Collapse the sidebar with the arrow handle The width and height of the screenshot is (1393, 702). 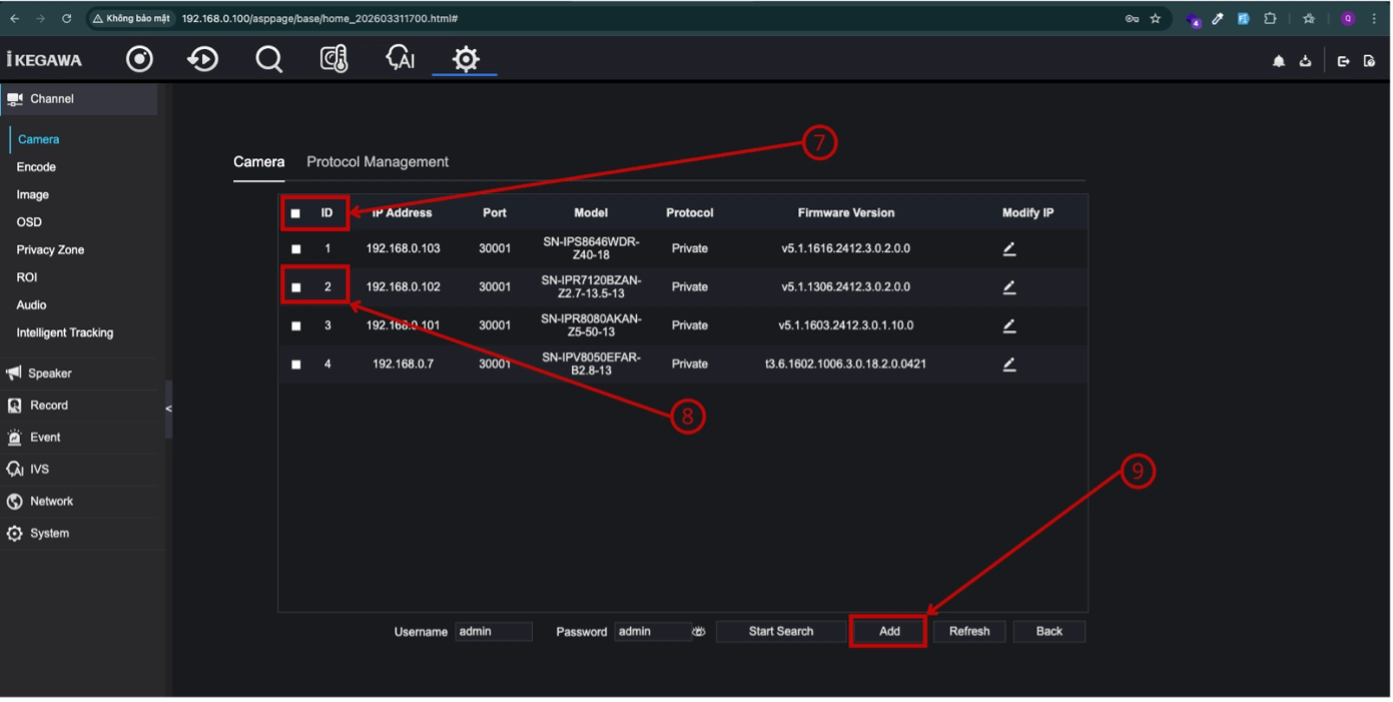coord(168,408)
